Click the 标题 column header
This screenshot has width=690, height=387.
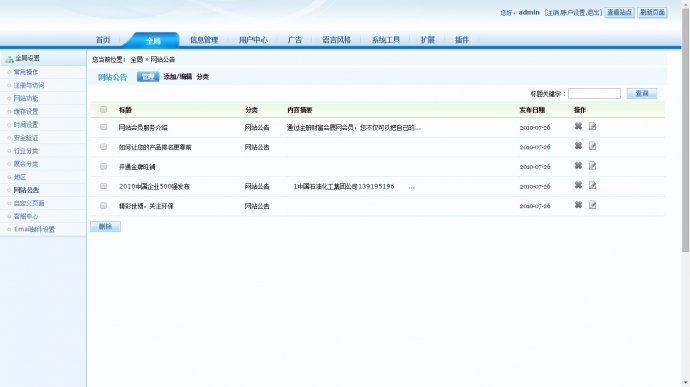coord(125,110)
